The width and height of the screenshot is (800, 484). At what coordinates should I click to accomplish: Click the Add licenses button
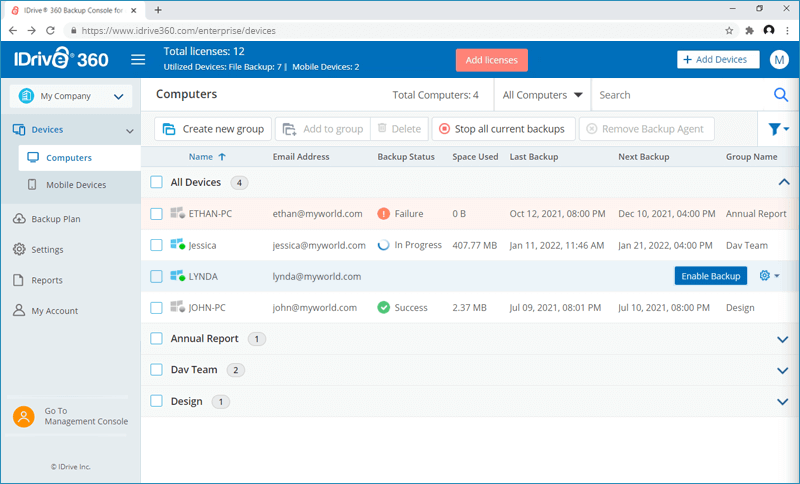pos(491,60)
